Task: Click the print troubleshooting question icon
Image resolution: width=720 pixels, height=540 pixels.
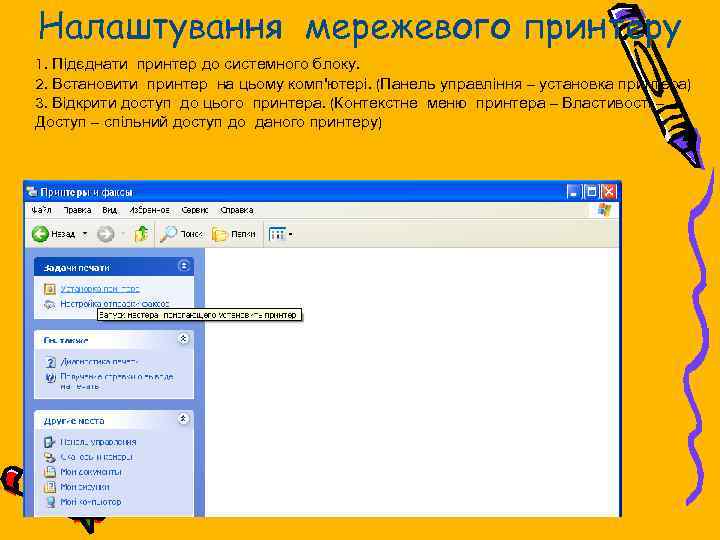Action: (x=50, y=362)
